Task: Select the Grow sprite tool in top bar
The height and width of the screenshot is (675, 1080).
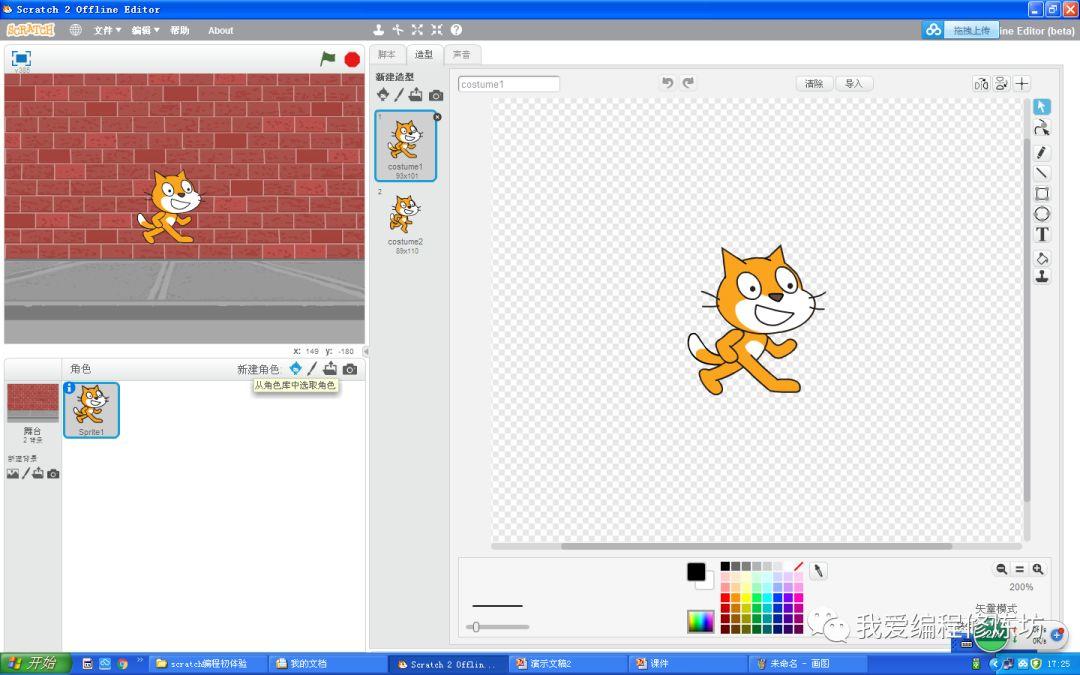Action: pos(417,30)
